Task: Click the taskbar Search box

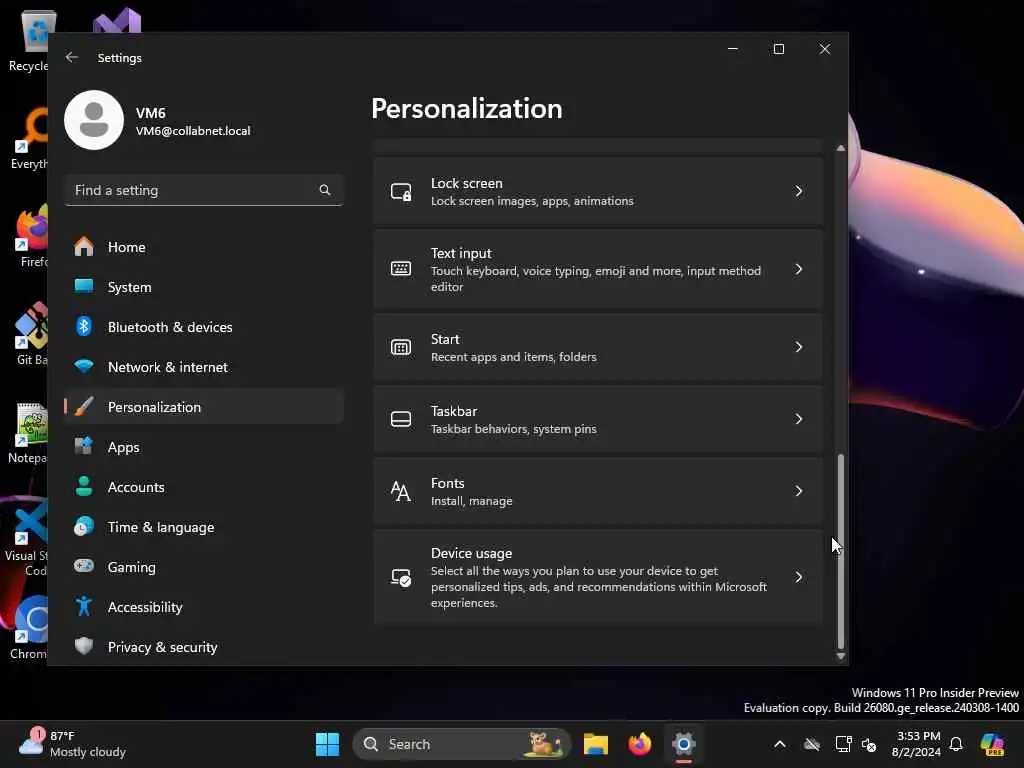Action: [462, 744]
